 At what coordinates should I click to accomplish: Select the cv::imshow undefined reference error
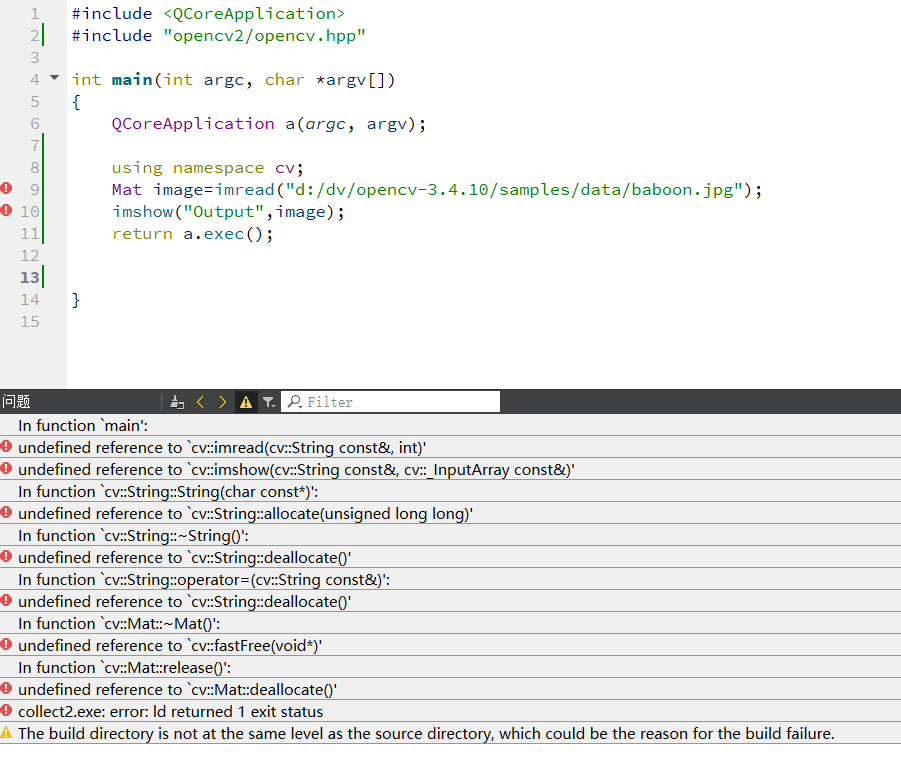coord(450,469)
